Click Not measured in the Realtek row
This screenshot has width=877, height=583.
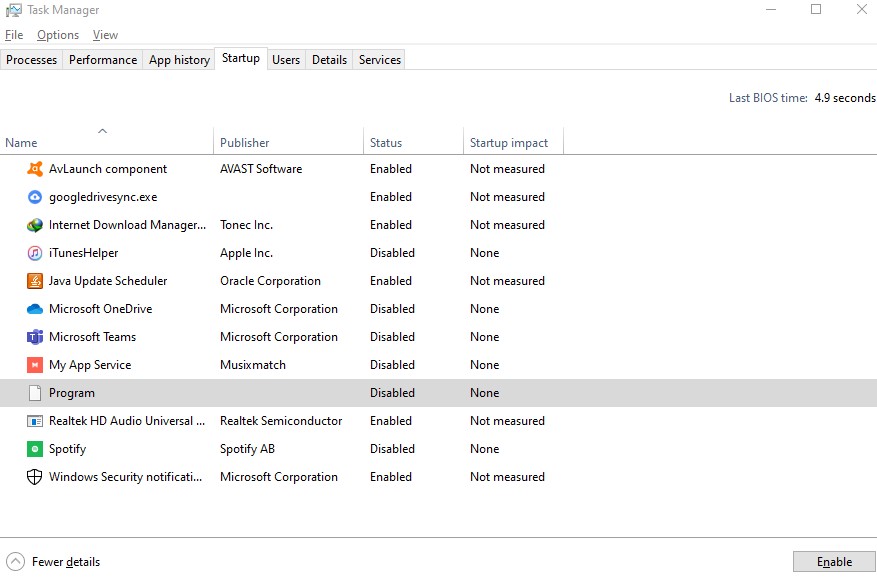click(507, 421)
